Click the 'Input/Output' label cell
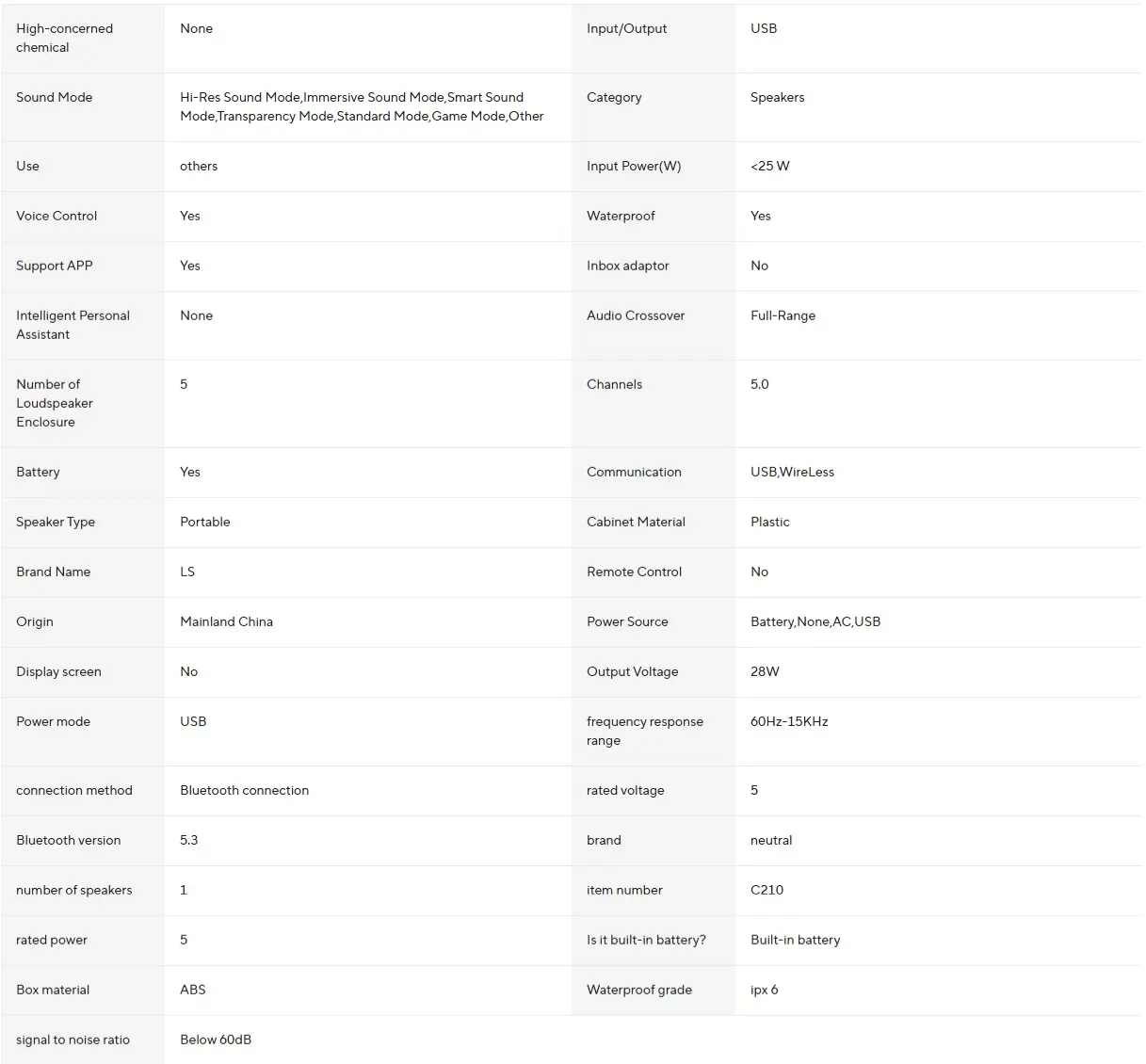The width and height of the screenshot is (1146, 1064). [626, 28]
